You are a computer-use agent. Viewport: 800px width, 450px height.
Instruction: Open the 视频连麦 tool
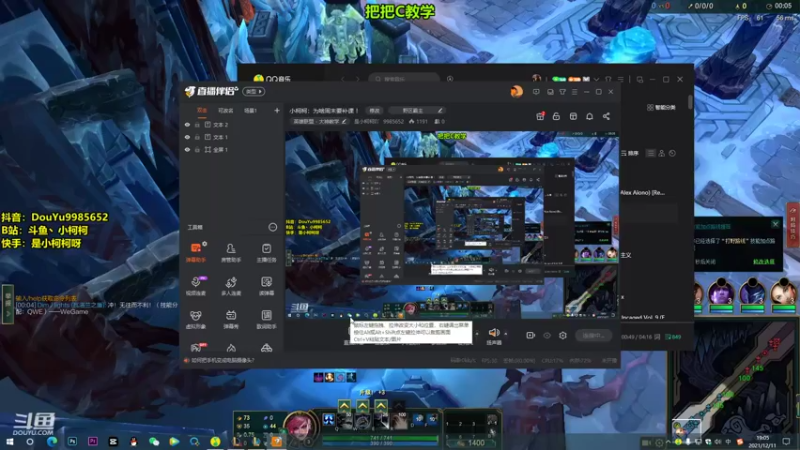click(196, 286)
